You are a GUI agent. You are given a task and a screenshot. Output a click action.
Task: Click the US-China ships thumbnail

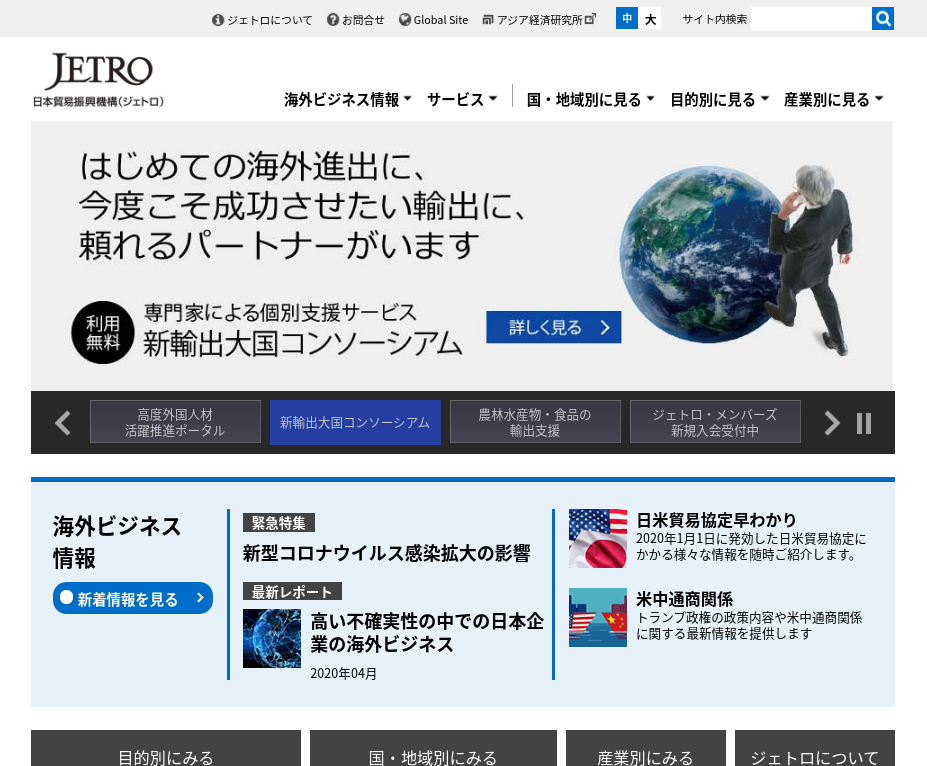(x=598, y=617)
